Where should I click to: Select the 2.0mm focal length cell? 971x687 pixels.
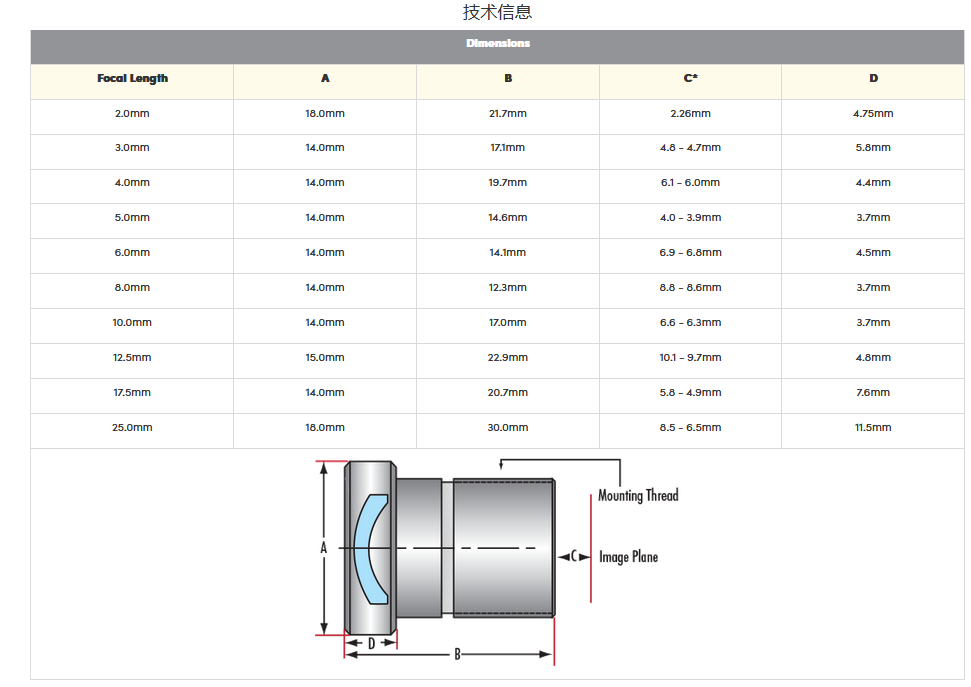tap(132, 114)
